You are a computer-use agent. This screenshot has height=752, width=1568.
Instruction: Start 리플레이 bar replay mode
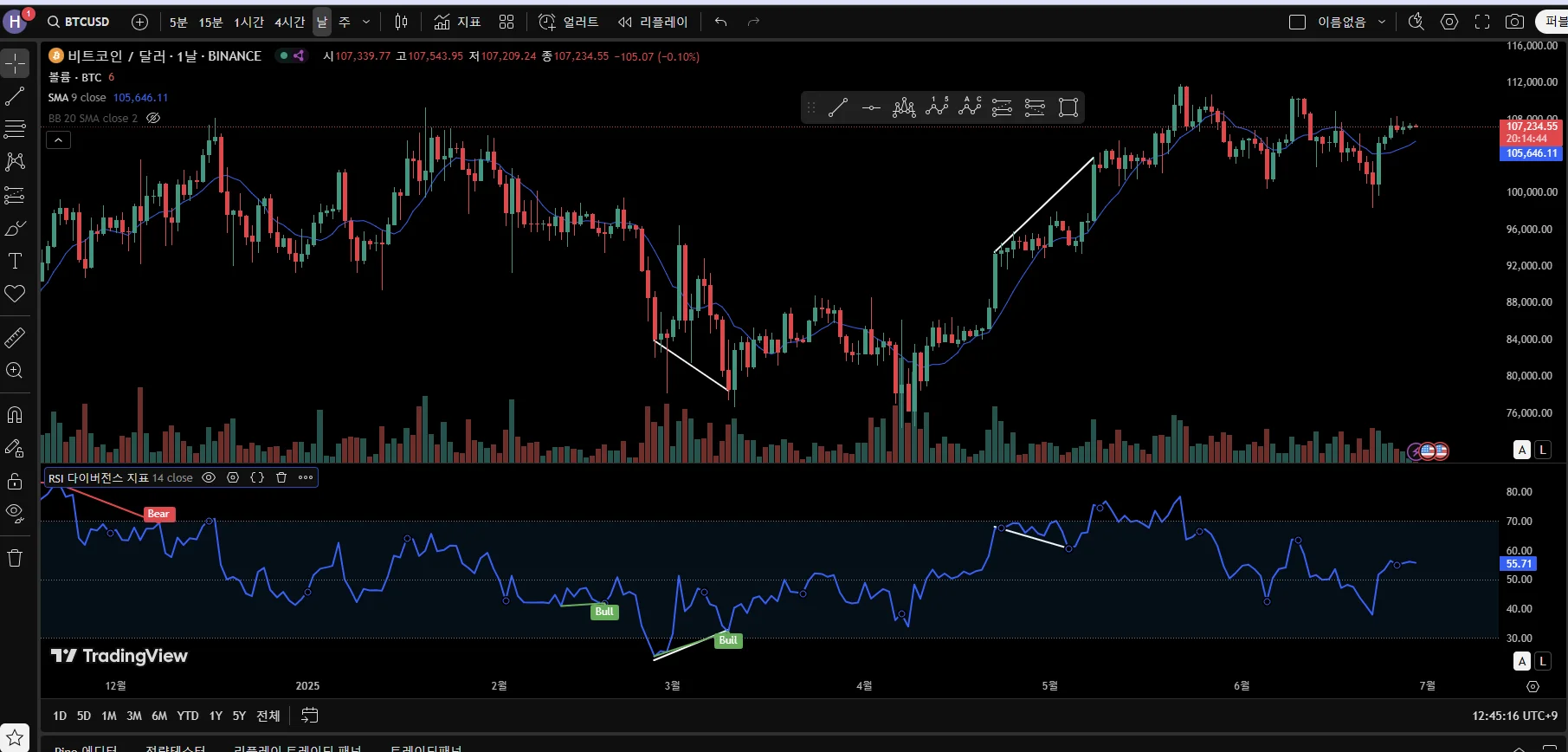pyautogui.click(x=653, y=22)
